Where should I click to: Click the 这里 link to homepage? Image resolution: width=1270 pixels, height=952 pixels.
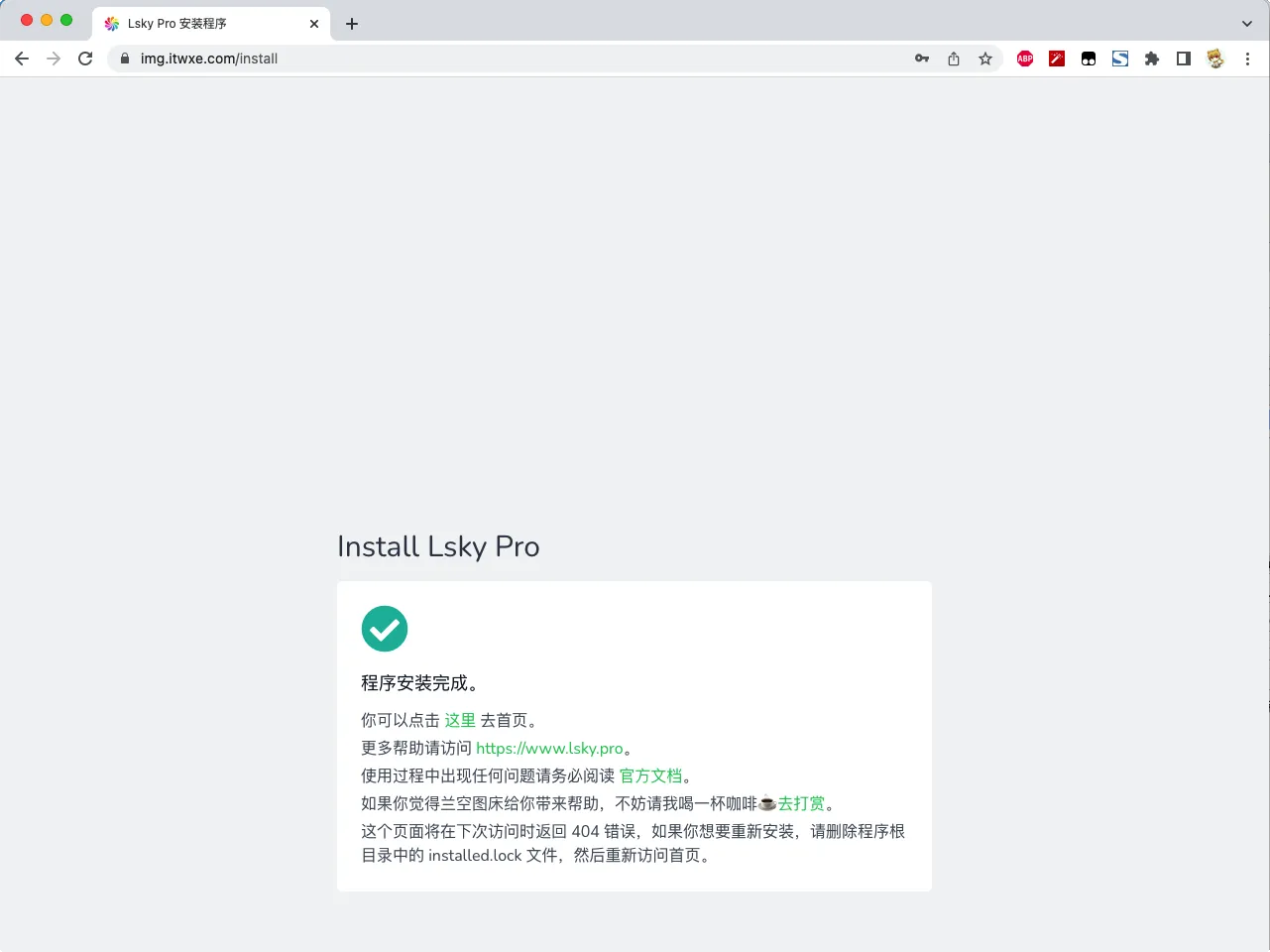tap(460, 720)
